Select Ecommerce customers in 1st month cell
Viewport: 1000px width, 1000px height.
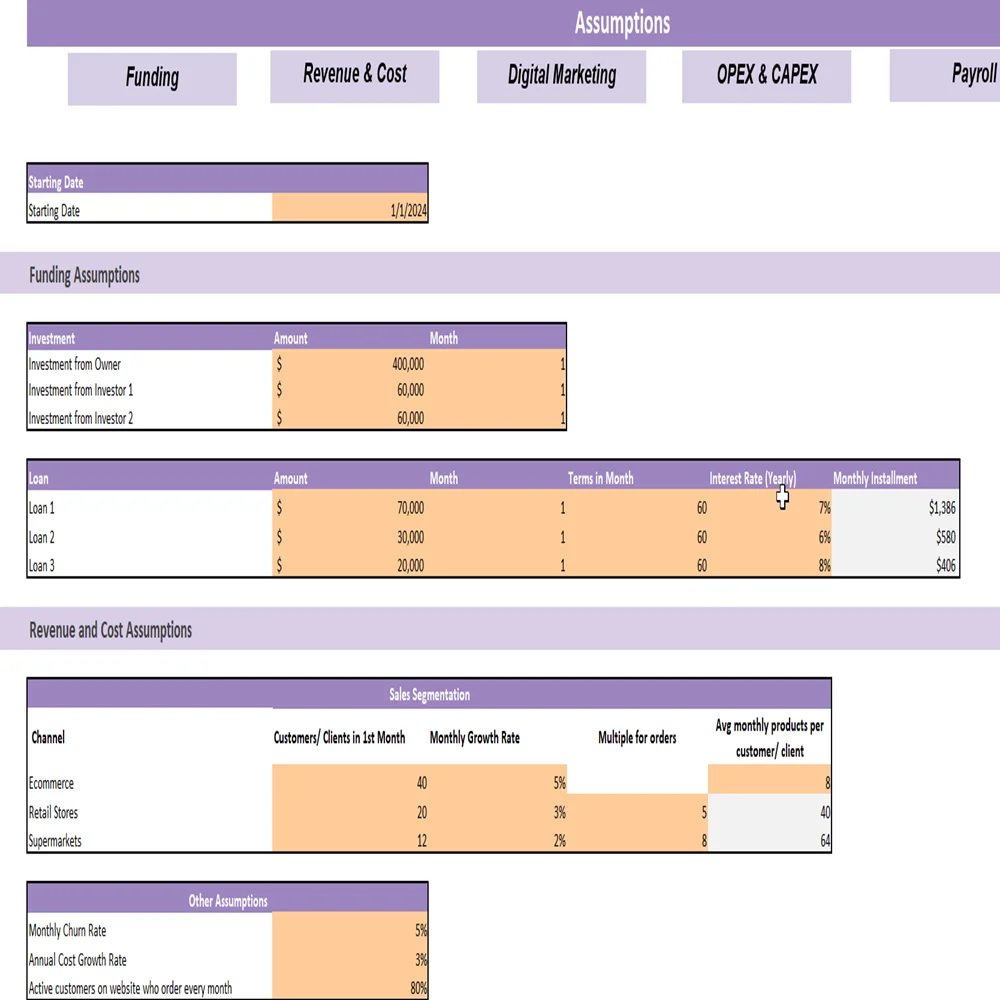pyautogui.click(x=349, y=784)
